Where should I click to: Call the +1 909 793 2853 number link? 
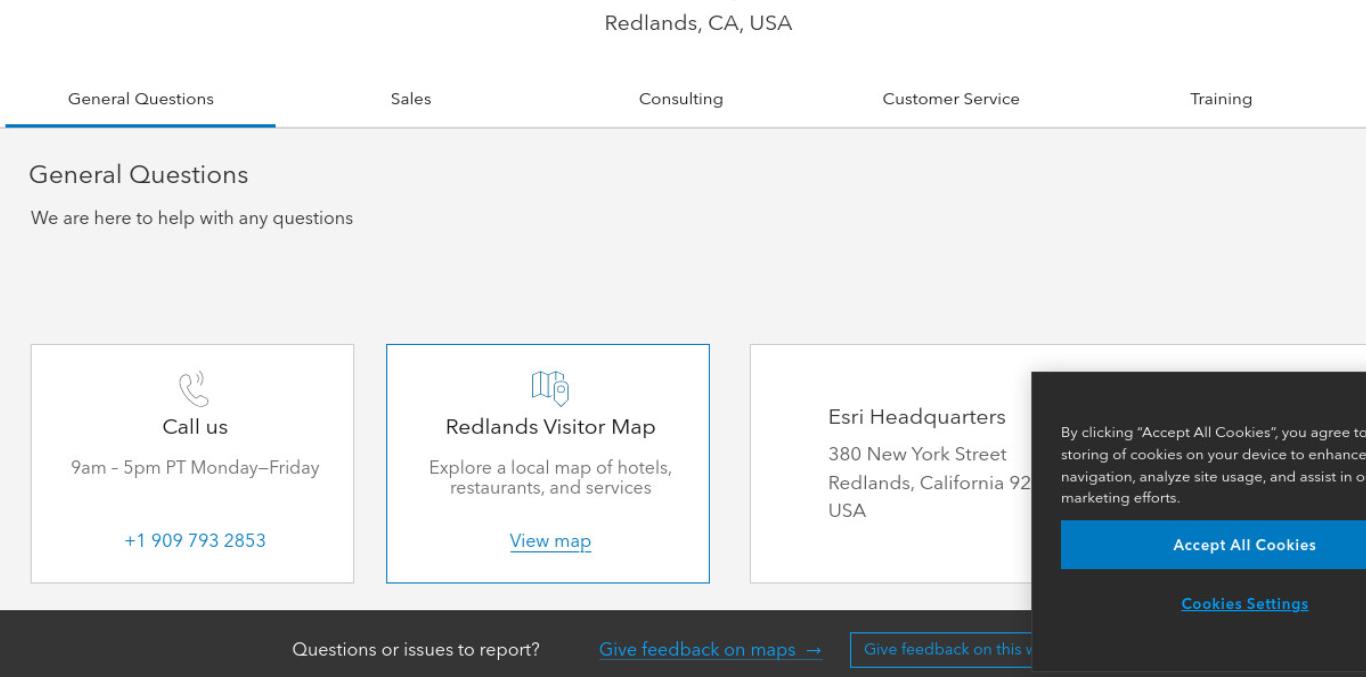[x=195, y=541]
